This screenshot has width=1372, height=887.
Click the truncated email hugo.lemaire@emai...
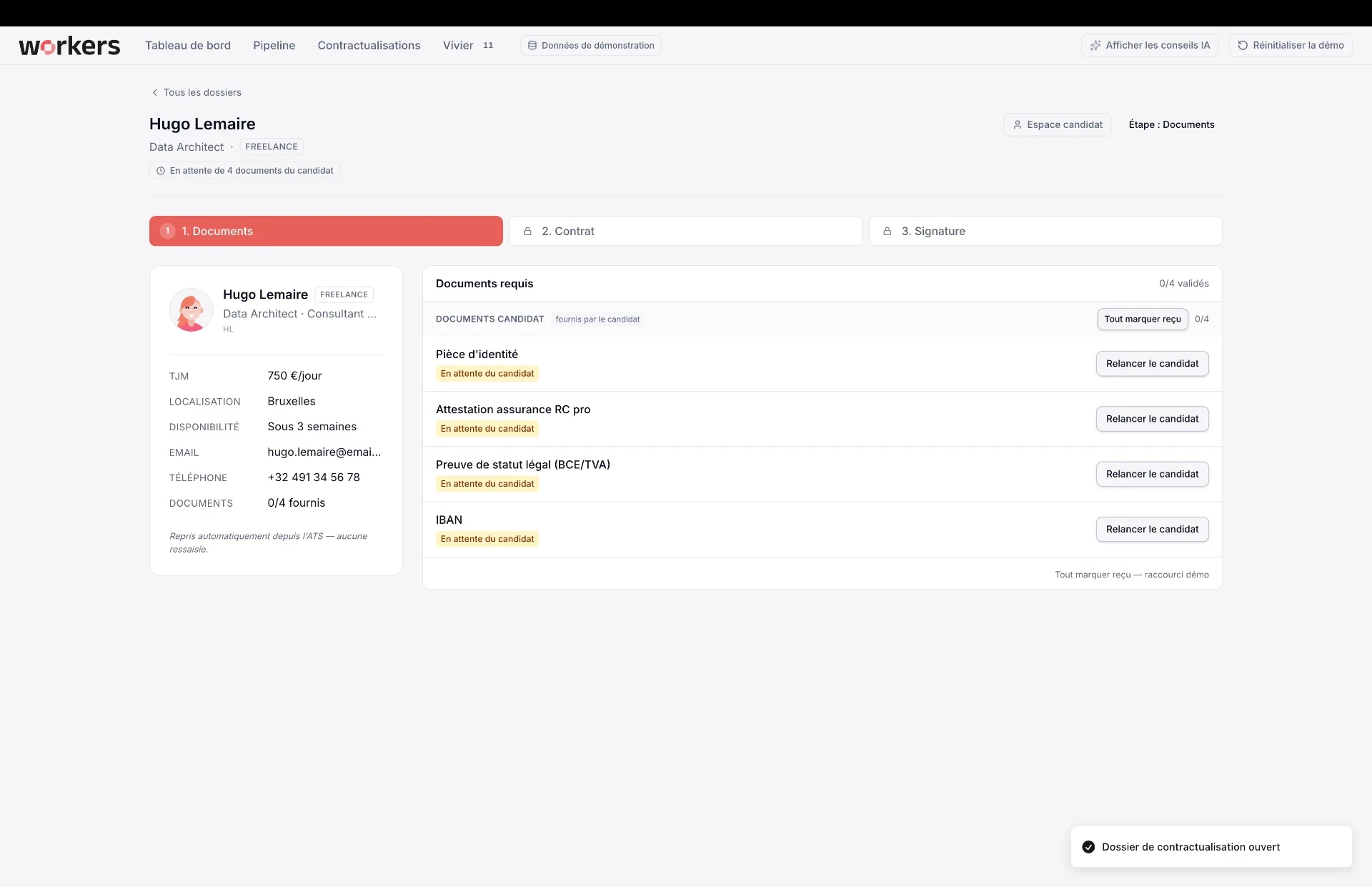pos(324,452)
